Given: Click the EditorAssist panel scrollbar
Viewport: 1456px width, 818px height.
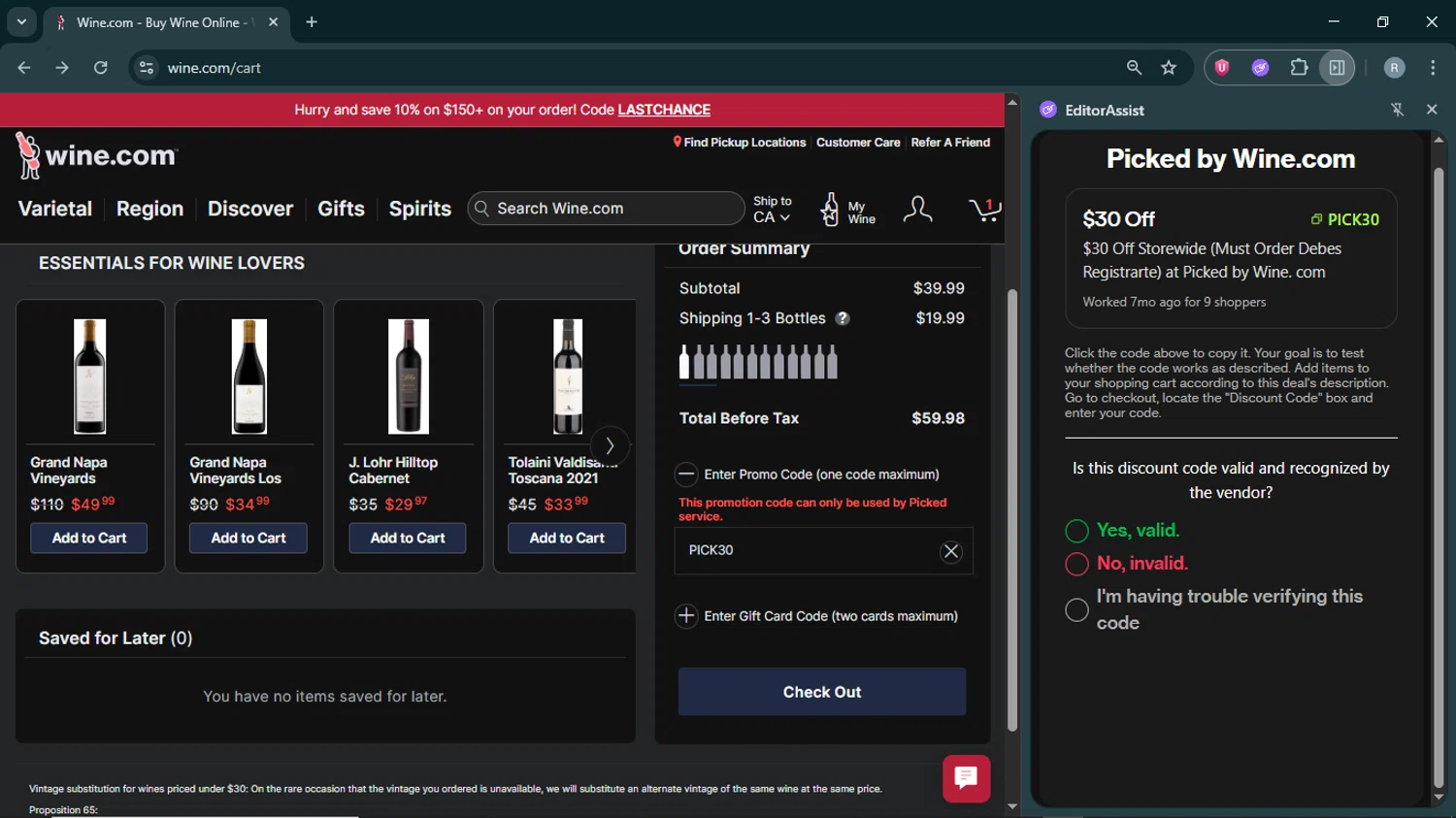Looking at the screenshot, I should 1439,475.
